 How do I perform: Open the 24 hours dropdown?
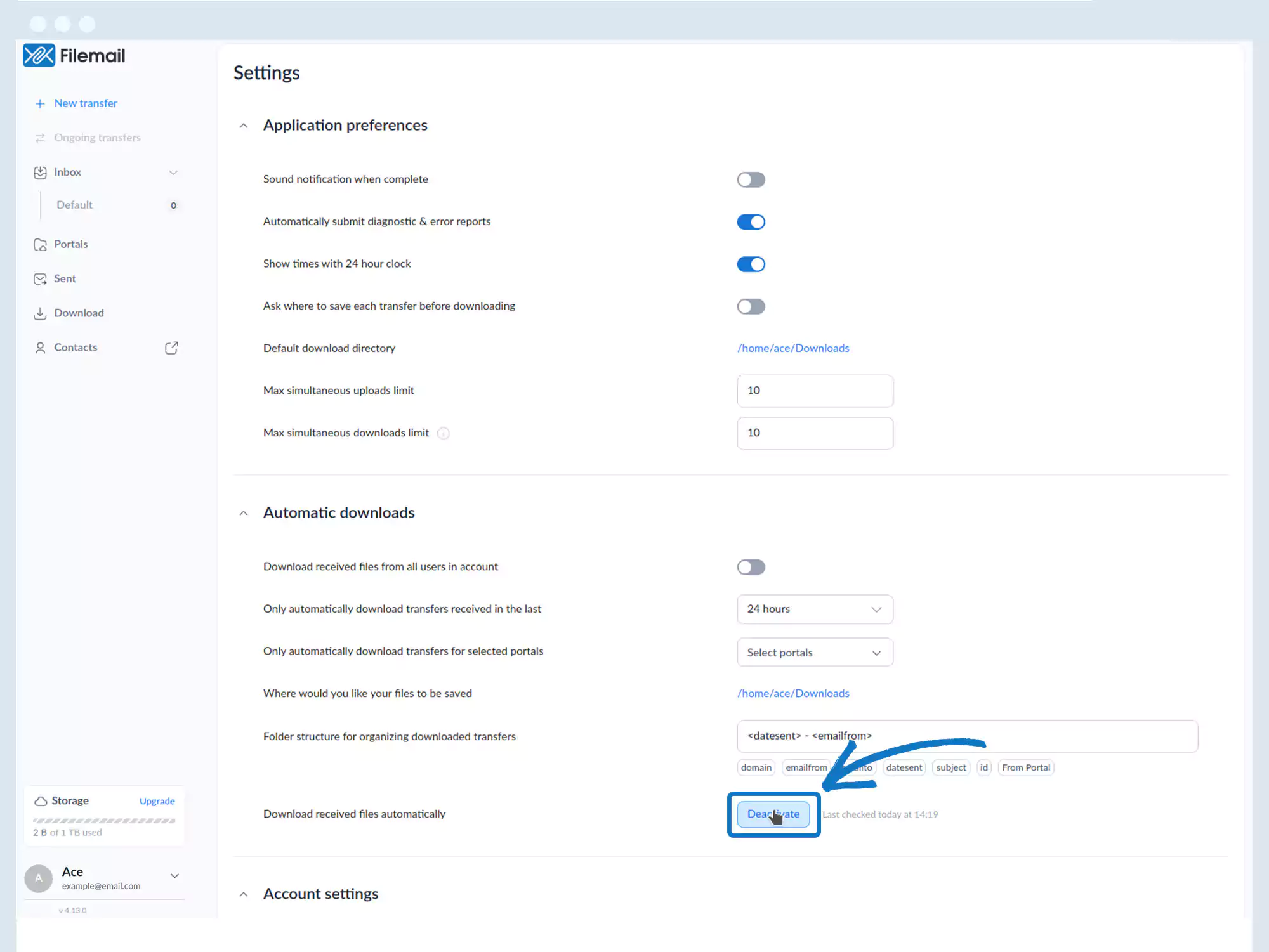815,609
